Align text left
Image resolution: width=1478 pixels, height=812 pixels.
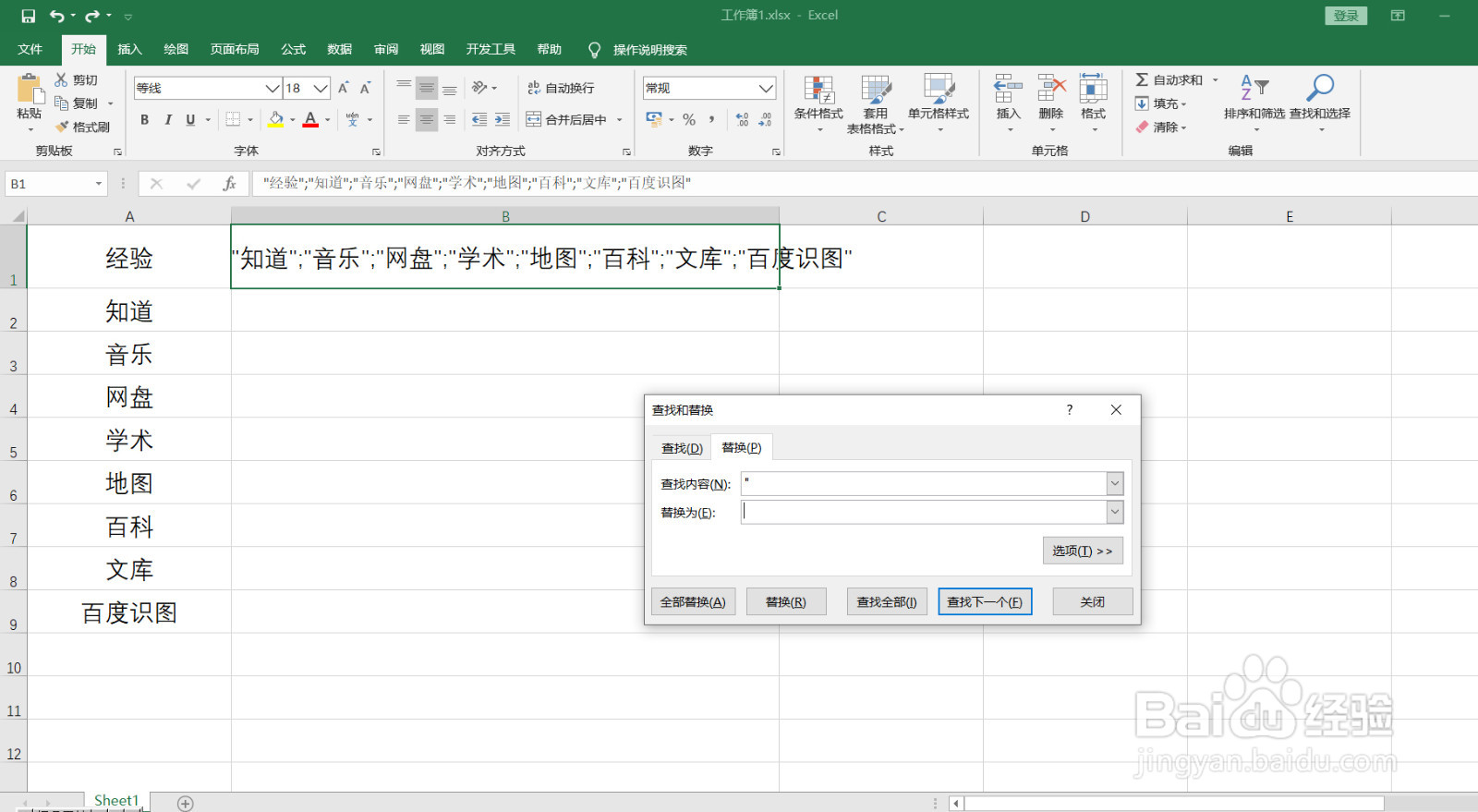point(404,119)
